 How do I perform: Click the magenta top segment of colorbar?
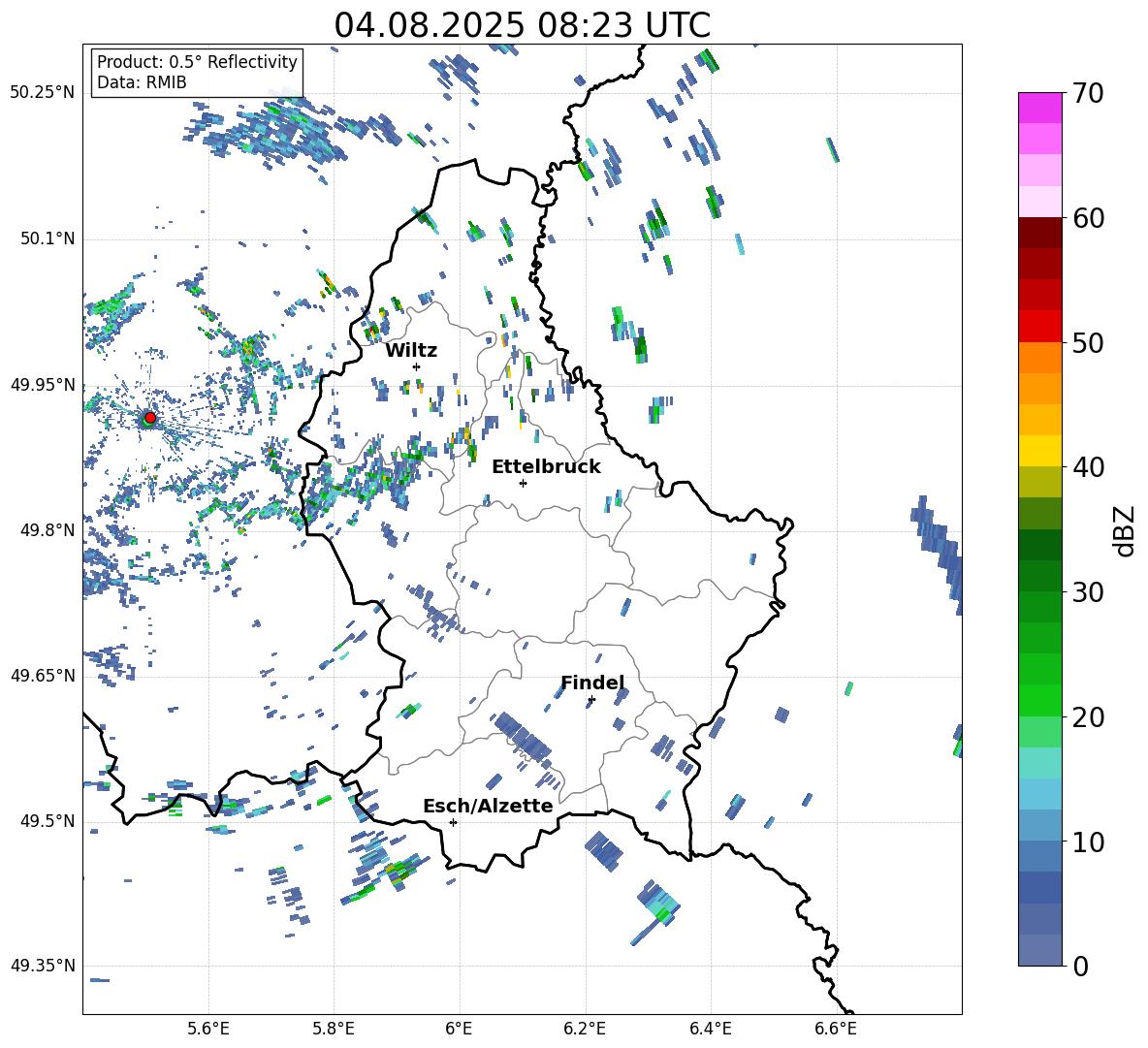click(x=1039, y=108)
